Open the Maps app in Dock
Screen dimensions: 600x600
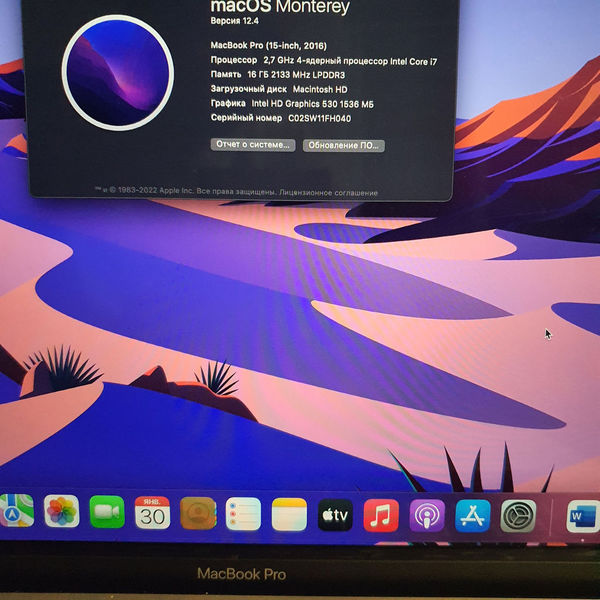coord(16,511)
